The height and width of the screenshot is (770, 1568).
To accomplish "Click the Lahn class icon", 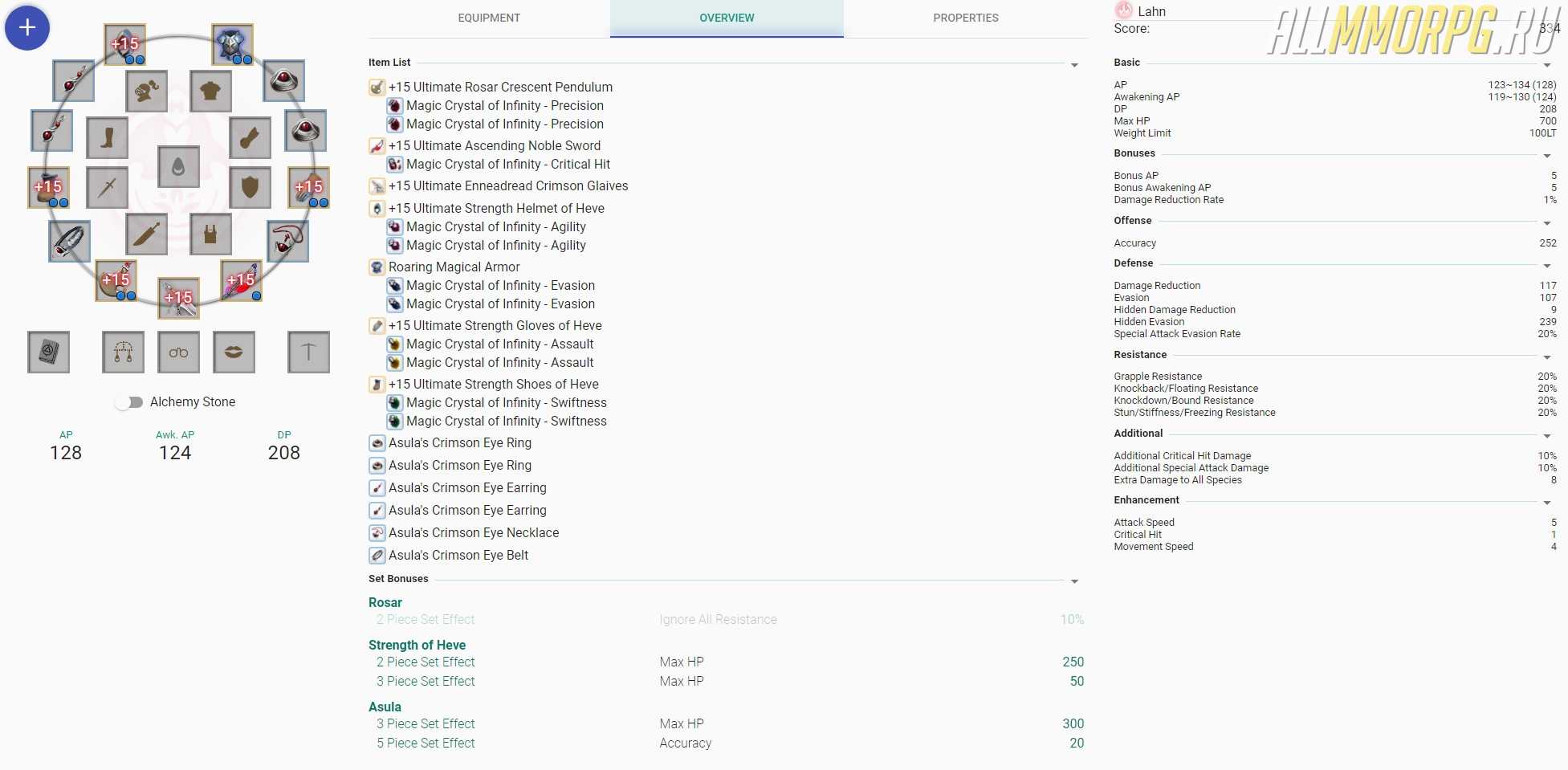I will (x=1123, y=10).
